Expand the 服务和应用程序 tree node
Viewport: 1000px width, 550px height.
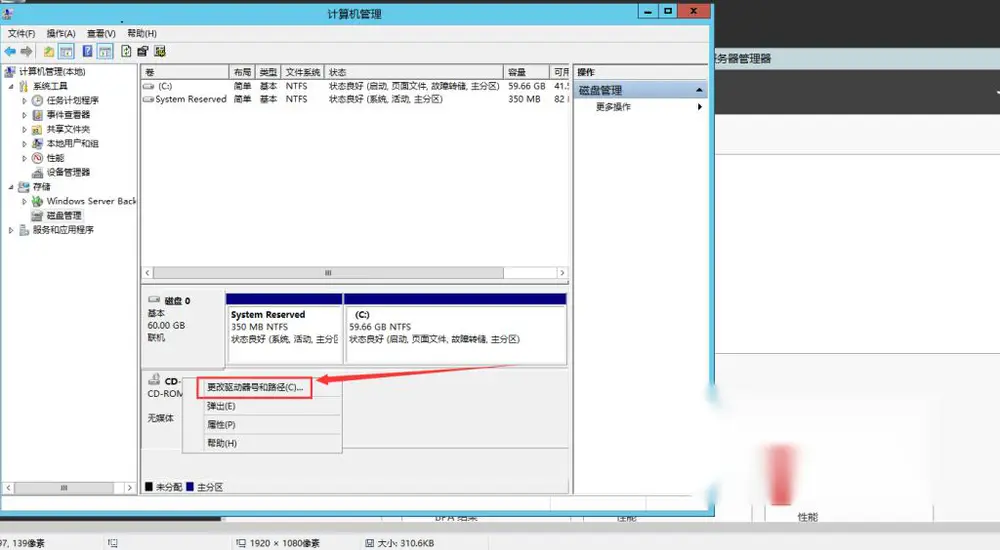tap(11, 230)
